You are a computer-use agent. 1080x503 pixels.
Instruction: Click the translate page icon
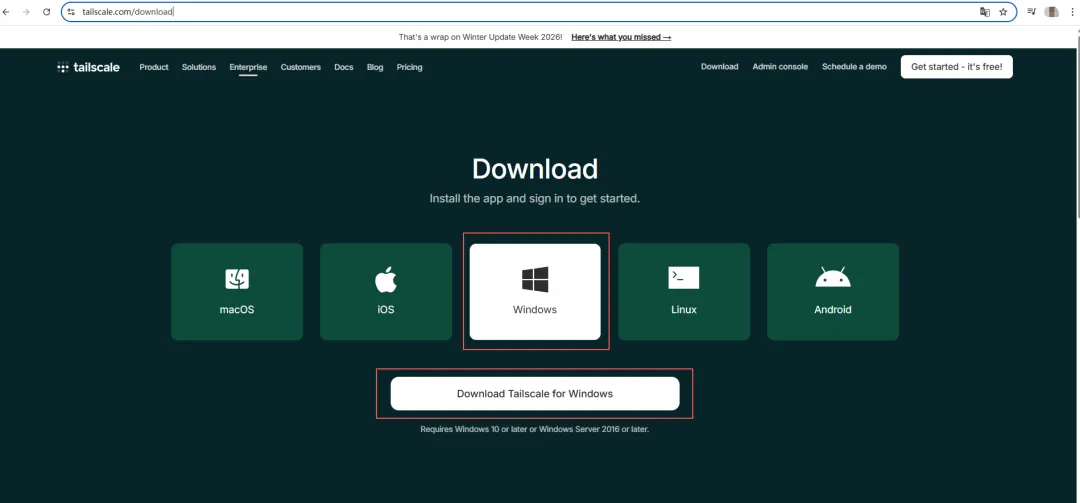point(985,12)
